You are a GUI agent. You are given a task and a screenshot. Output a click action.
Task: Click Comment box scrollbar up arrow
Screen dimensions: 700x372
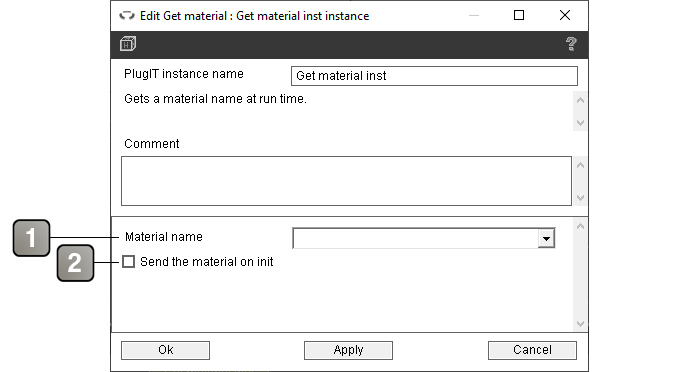point(580,165)
